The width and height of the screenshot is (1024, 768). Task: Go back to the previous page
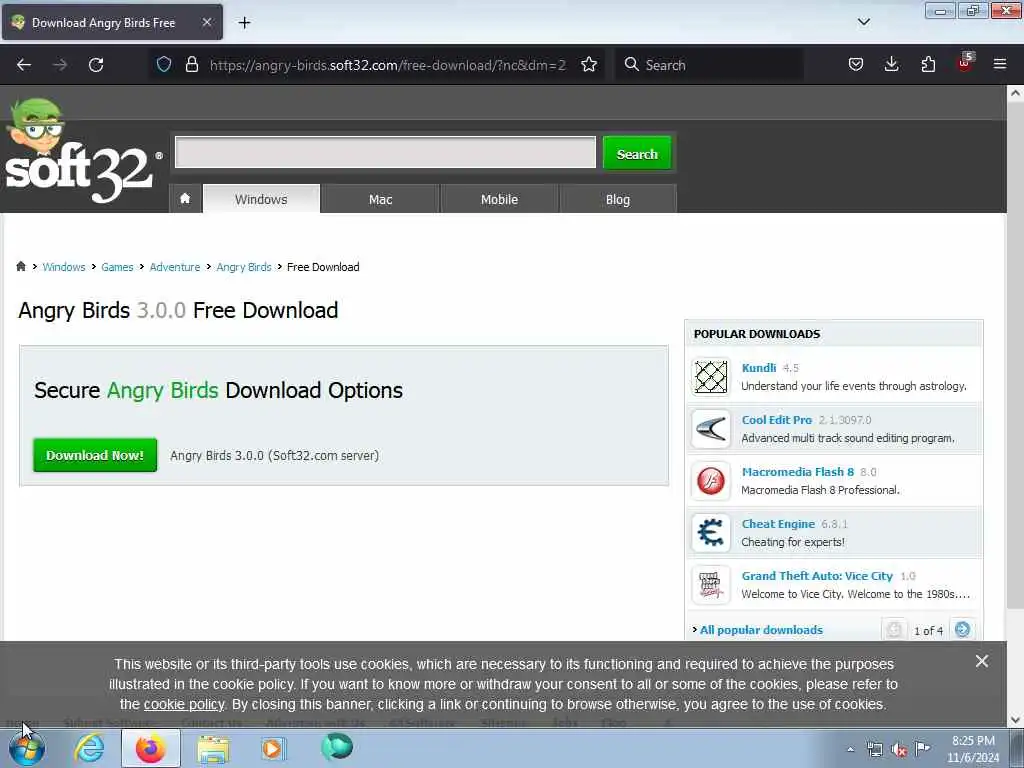click(x=24, y=65)
